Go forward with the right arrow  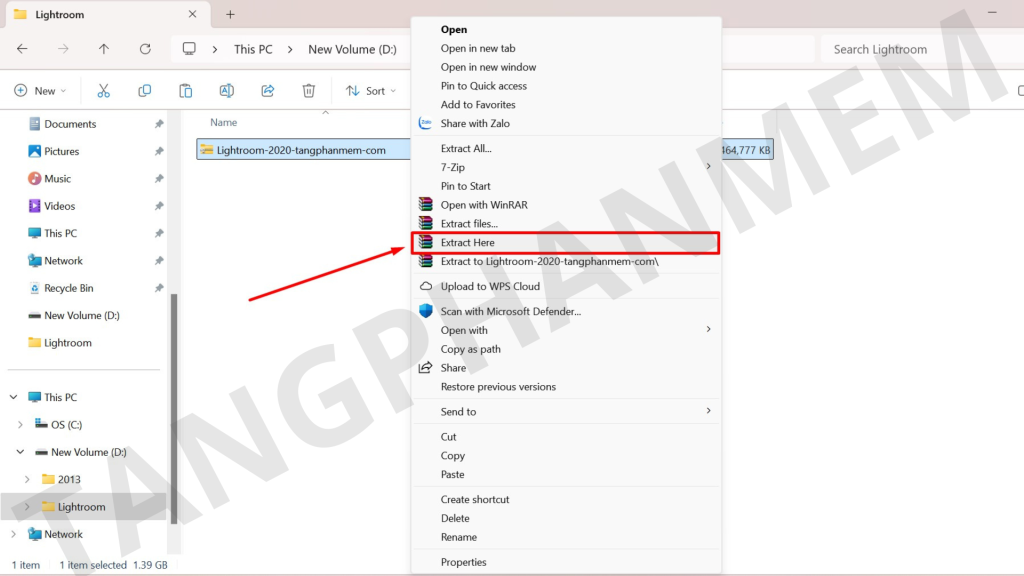coord(63,49)
